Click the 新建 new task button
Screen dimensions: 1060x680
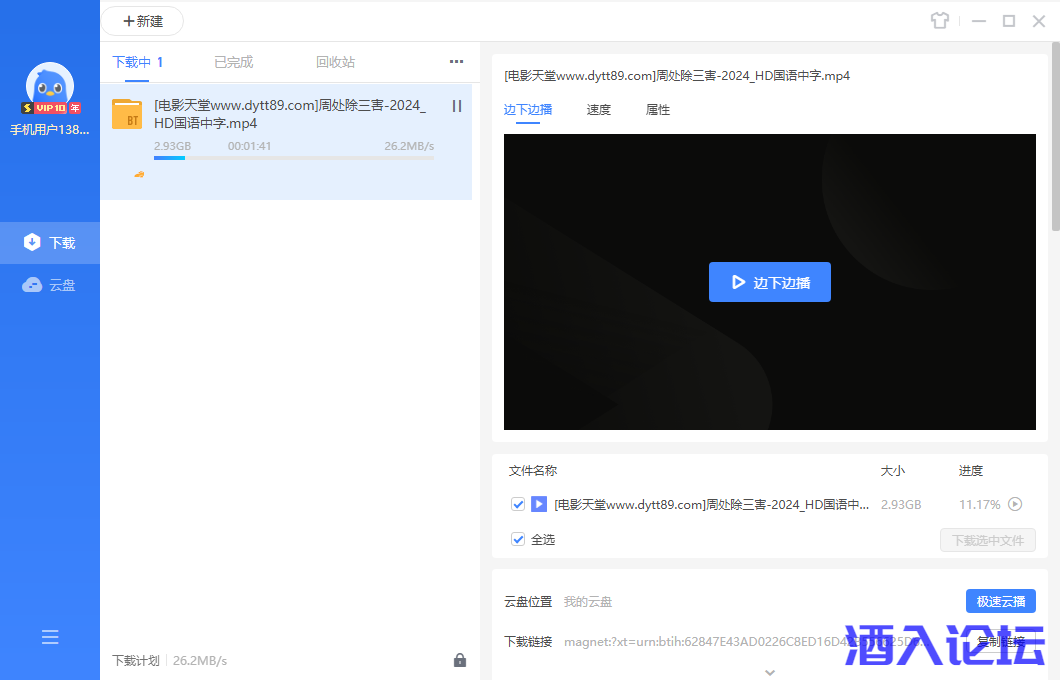(x=142, y=21)
